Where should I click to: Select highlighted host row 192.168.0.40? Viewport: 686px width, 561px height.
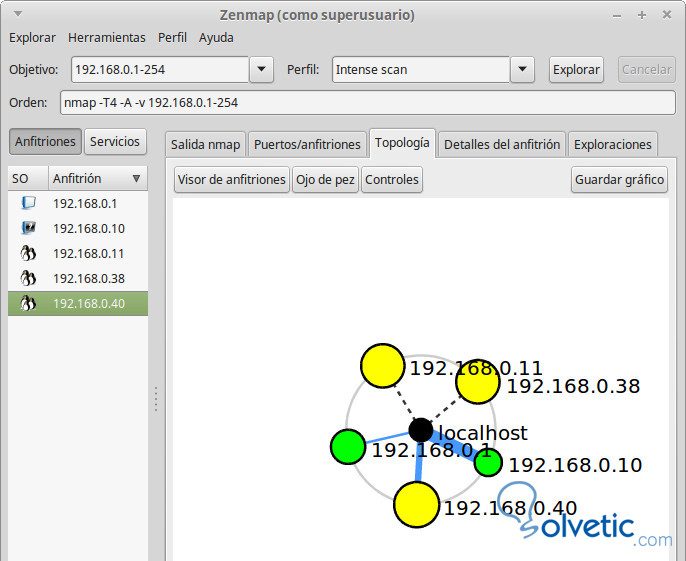[78, 303]
